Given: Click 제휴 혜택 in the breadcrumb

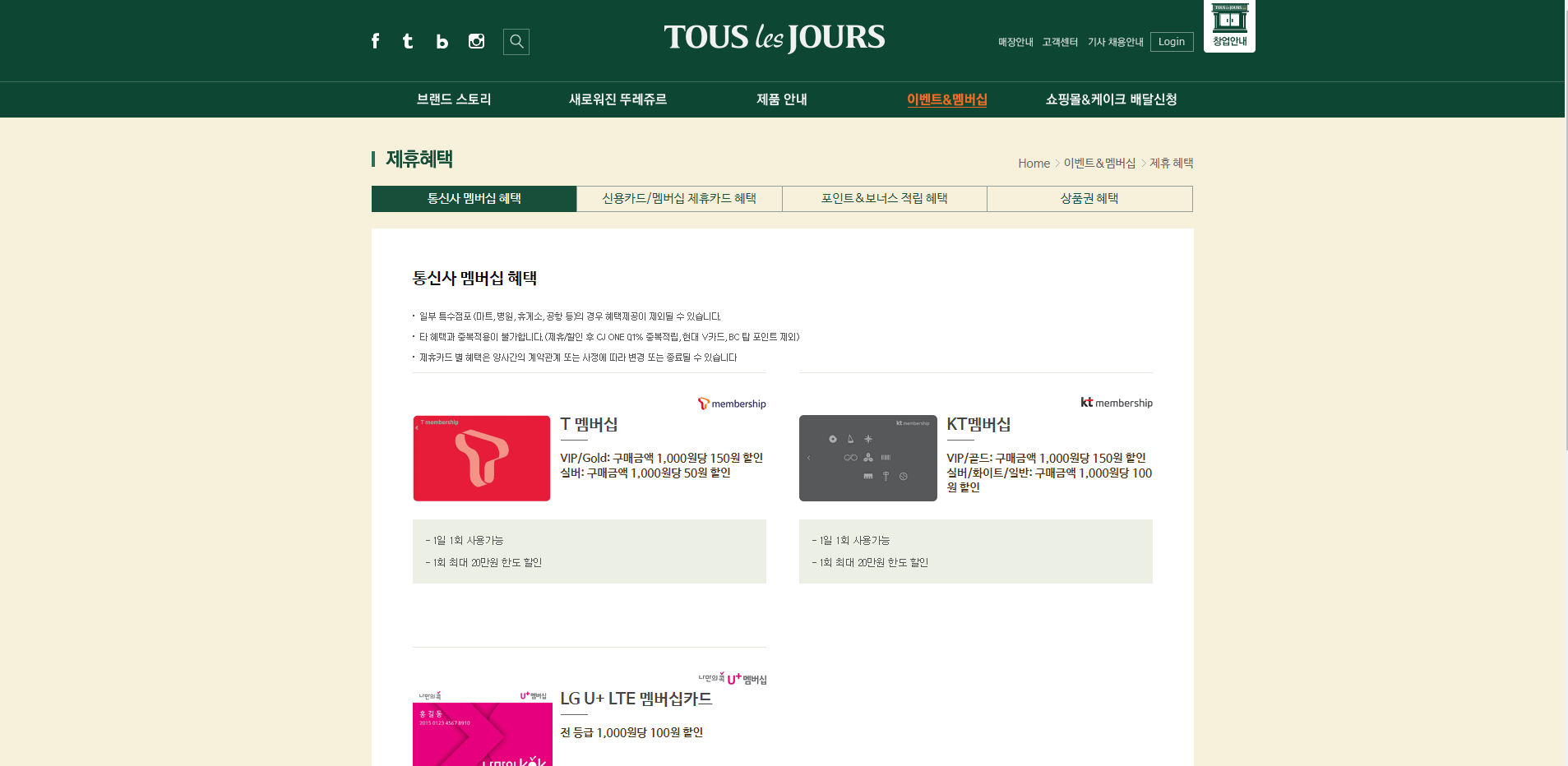Looking at the screenshot, I should click(x=1171, y=164).
